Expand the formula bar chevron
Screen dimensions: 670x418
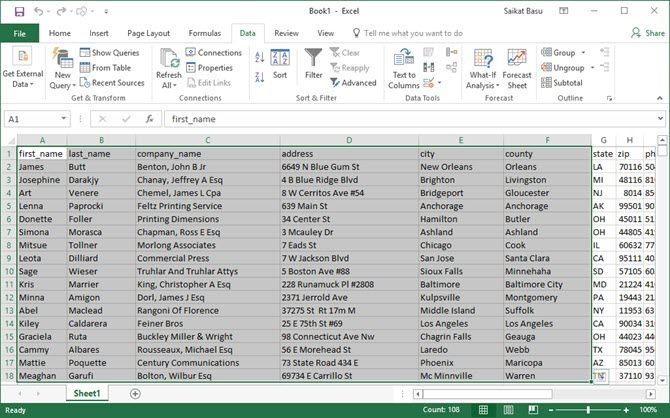[660, 119]
